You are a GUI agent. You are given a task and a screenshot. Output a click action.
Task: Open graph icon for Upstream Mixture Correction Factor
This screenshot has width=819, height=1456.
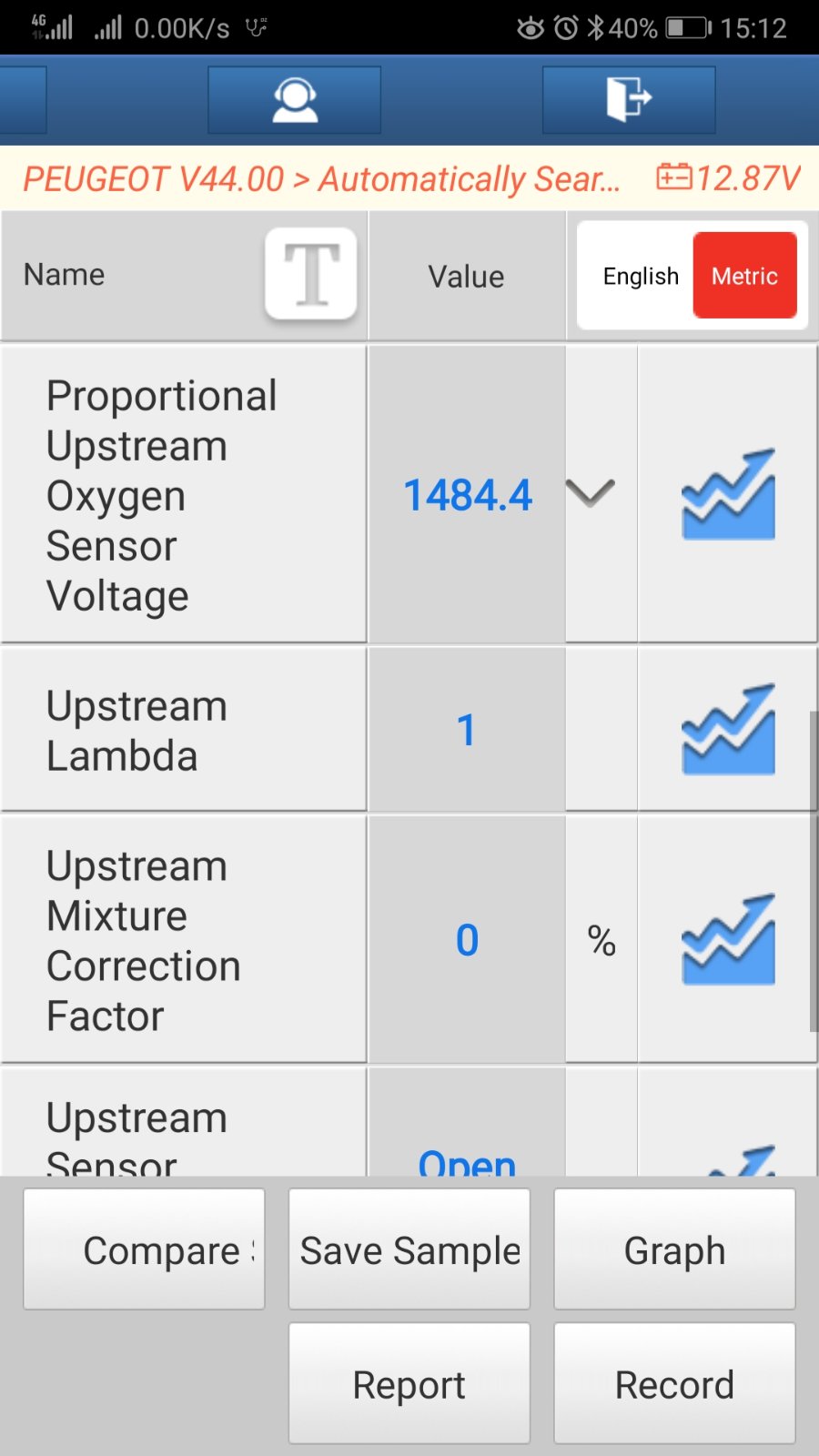point(728,939)
